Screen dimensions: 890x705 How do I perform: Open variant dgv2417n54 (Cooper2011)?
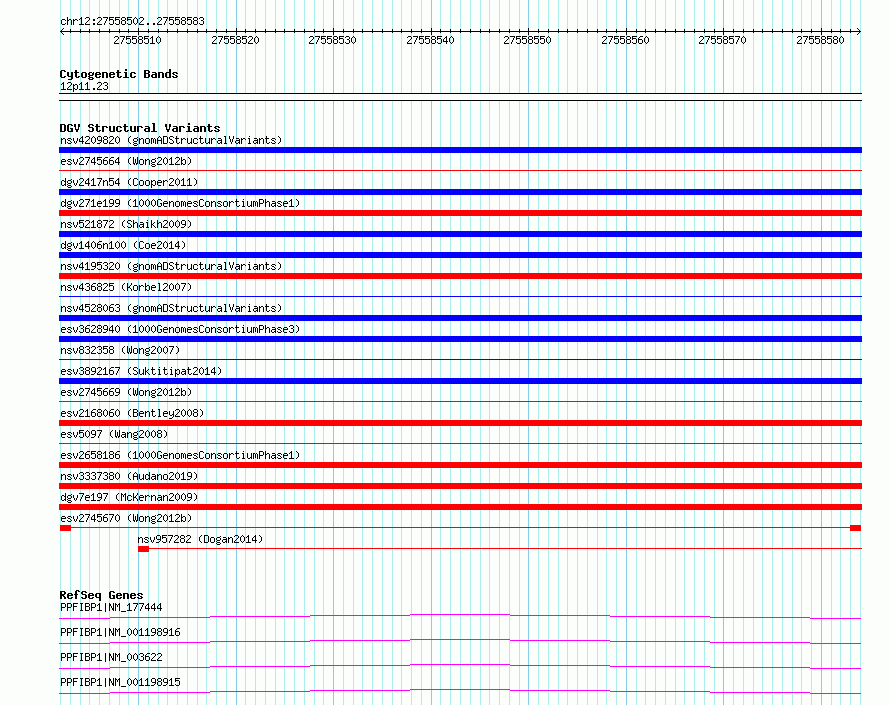(129, 182)
